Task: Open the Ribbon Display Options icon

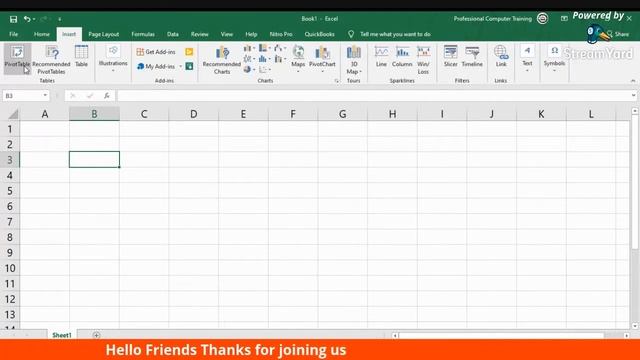Action: point(564,18)
